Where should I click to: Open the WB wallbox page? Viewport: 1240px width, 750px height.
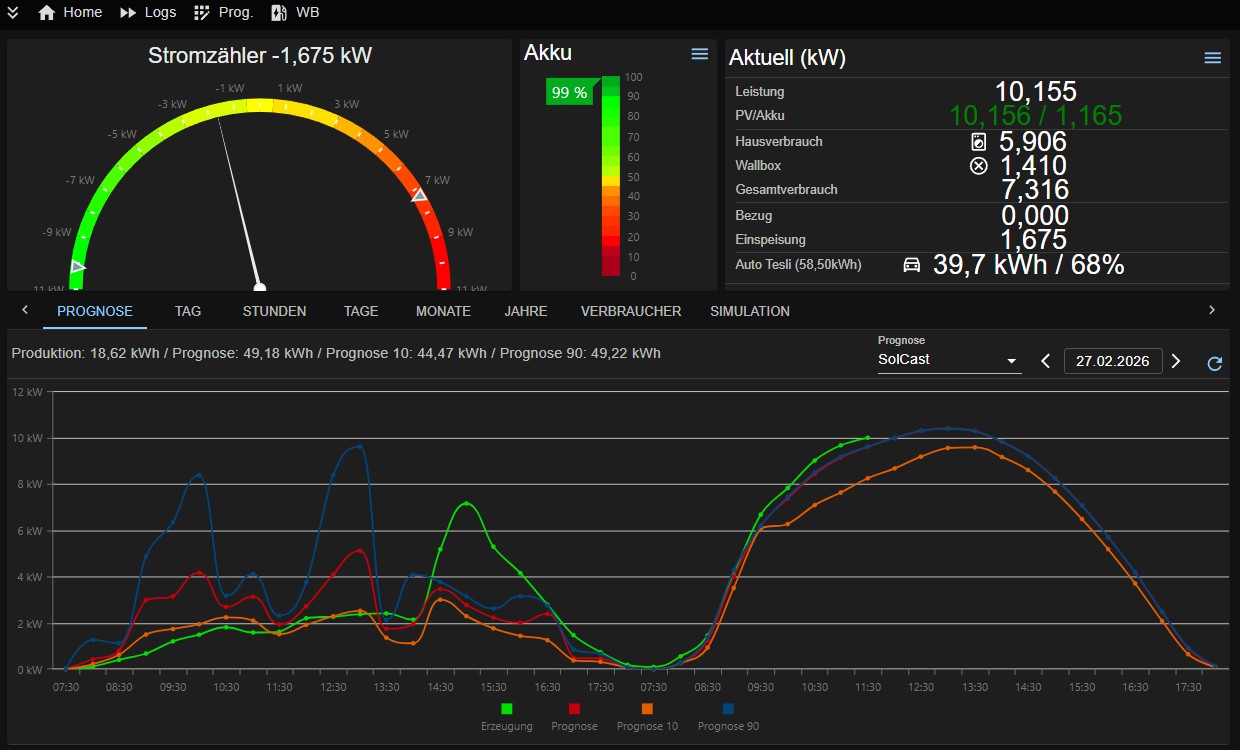(x=295, y=13)
